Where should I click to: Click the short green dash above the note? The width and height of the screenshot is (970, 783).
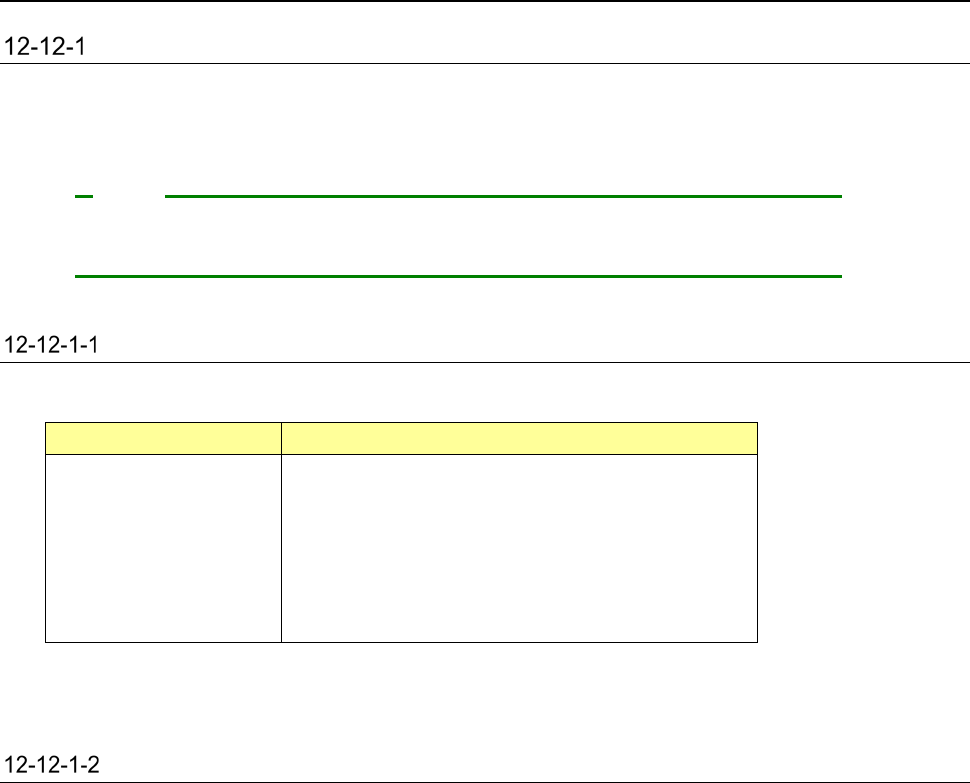[84, 197]
